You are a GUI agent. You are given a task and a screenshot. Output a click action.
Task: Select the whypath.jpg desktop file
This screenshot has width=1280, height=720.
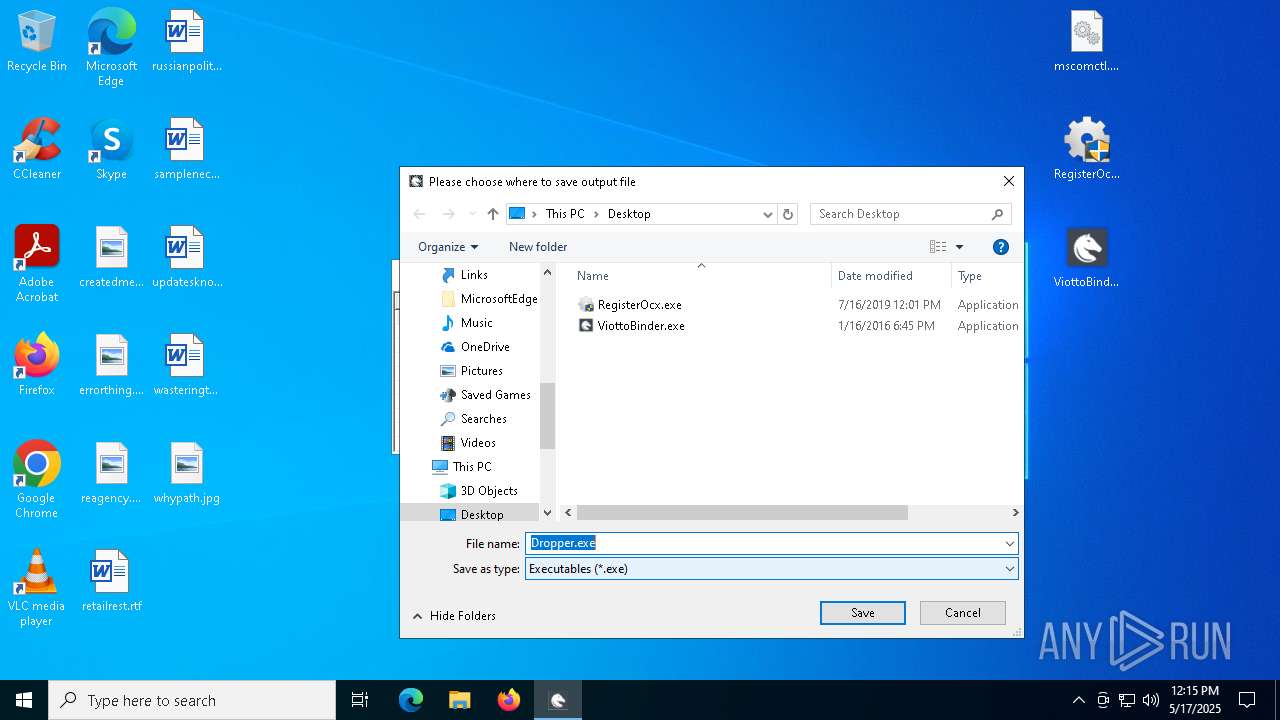186,474
